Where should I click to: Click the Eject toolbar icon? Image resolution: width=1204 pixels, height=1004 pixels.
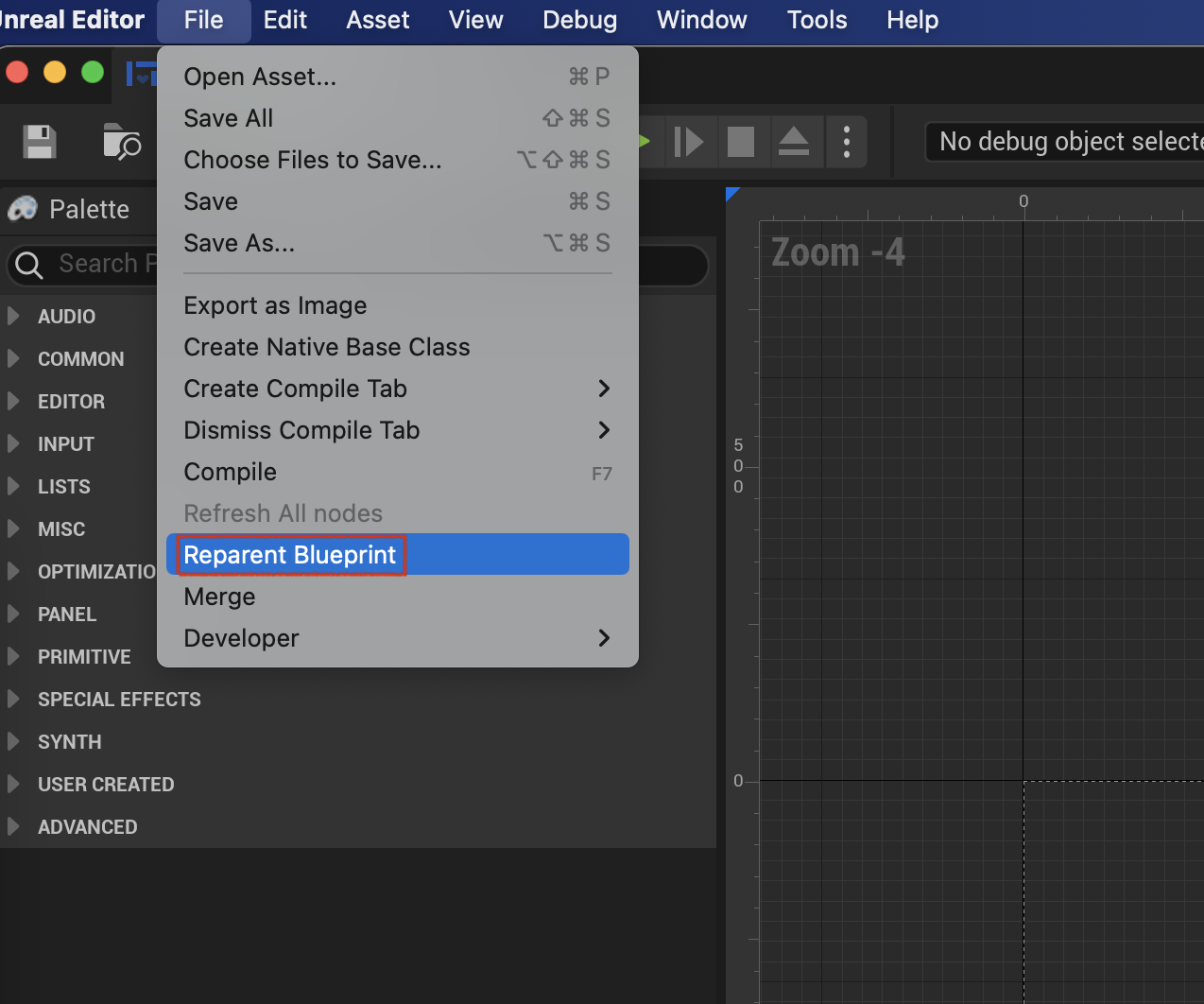(794, 142)
